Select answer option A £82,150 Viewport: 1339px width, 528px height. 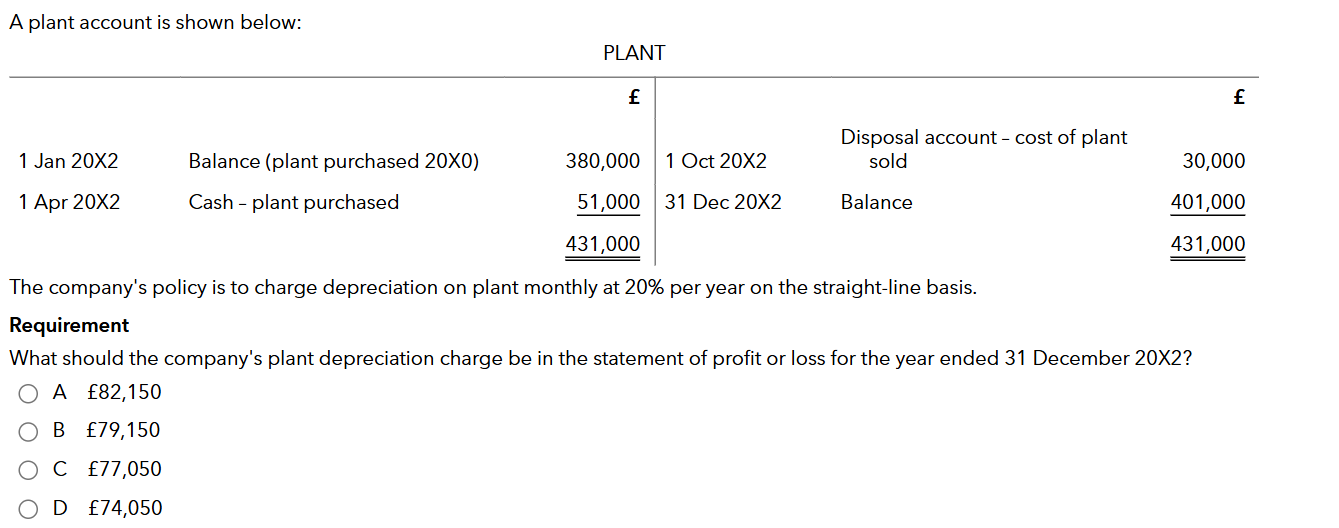click(28, 393)
